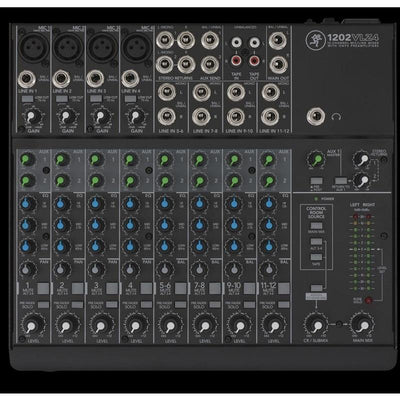The height and width of the screenshot is (400, 400).
Task: Mute channel 7-8
Action: tap(215, 289)
